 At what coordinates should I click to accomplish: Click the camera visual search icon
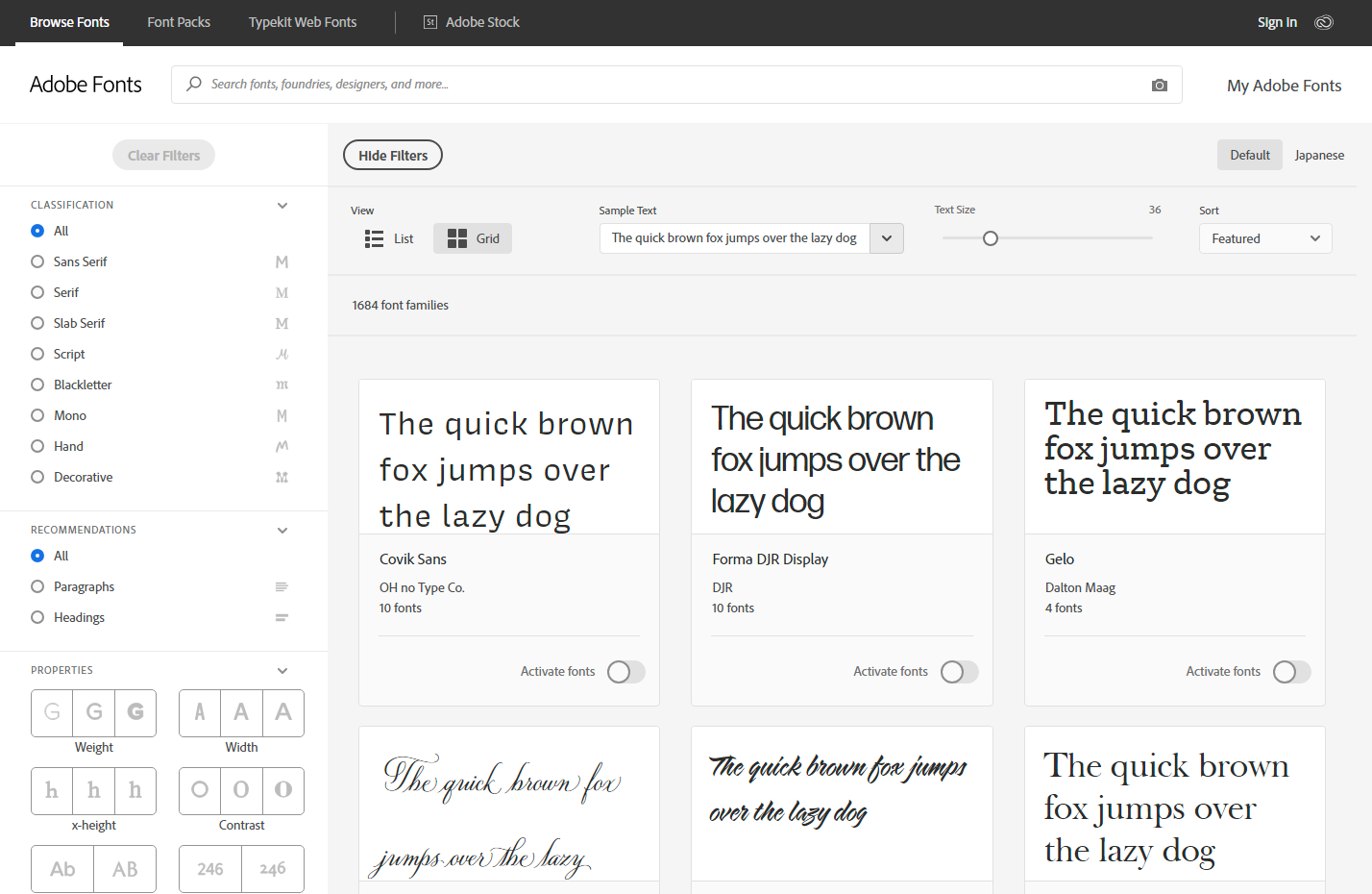pos(1160,85)
